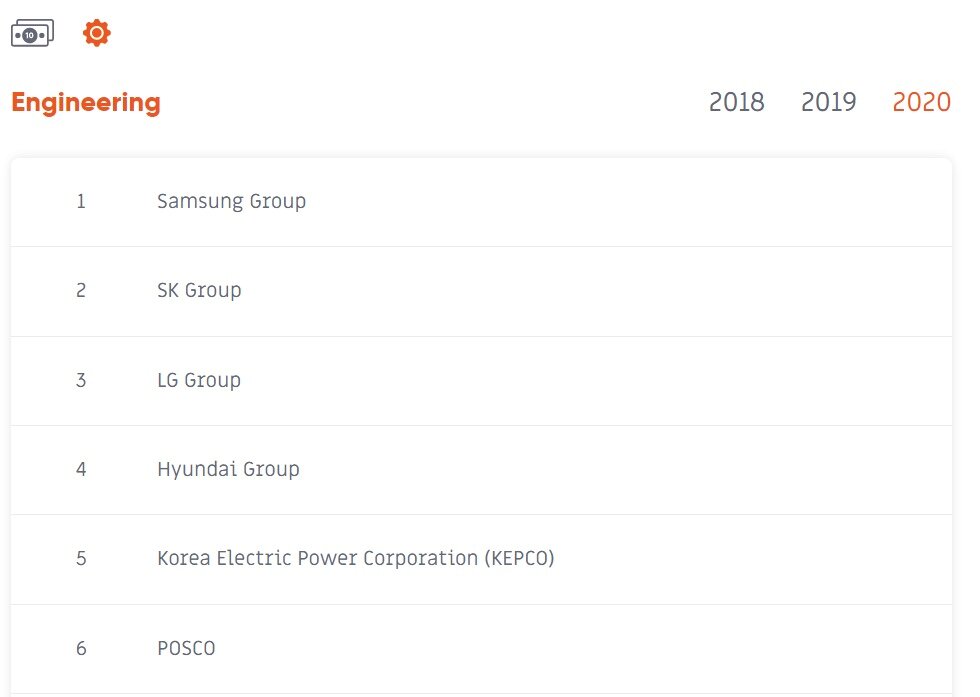The width and height of the screenshot is (980, 697).
Task: Click rank number 1 in list
Action: pos(81,201)
